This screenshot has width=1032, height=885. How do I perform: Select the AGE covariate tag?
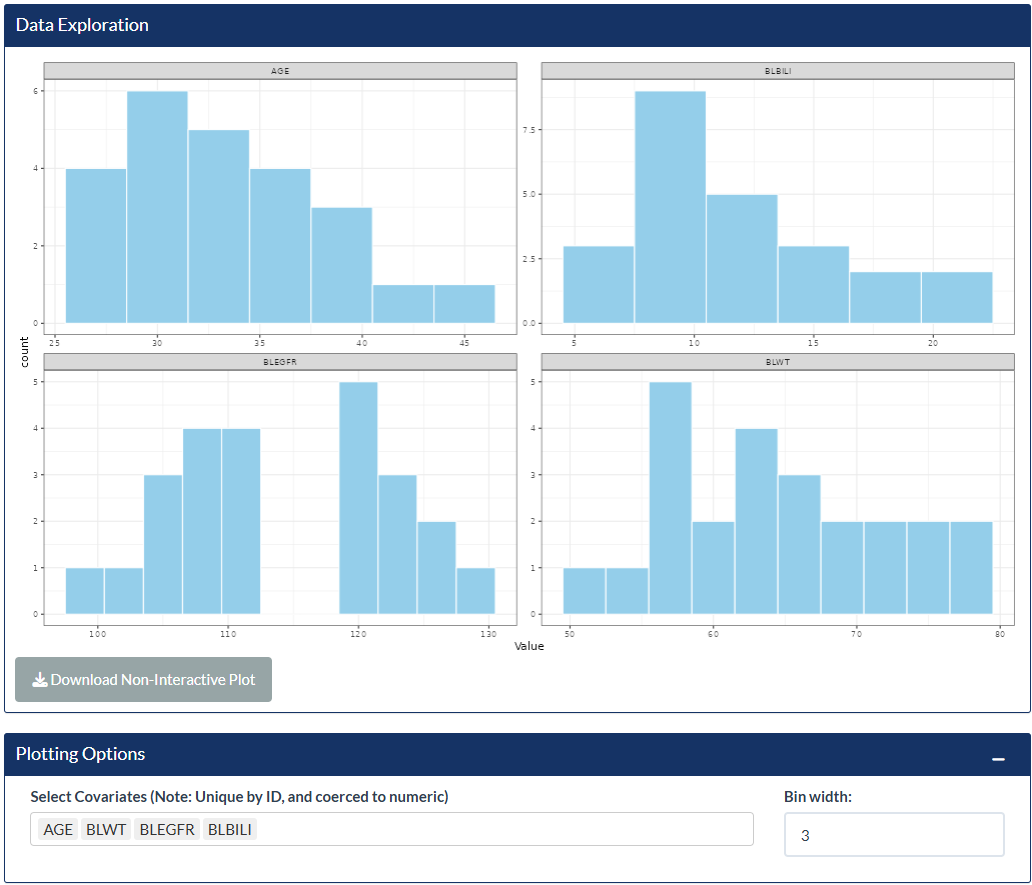click(58, 829)
